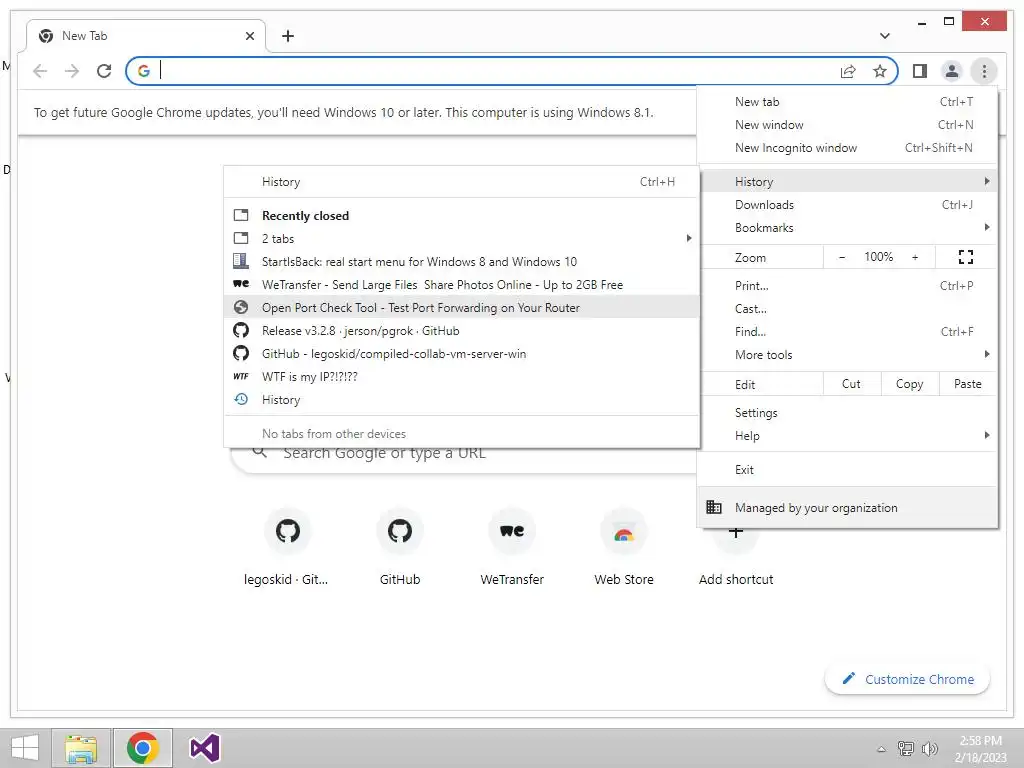This screenshot has width=1024, height=768.
Task: Open the taskbar clock showing 2:58 PM
Action: (x=980, y=749)
